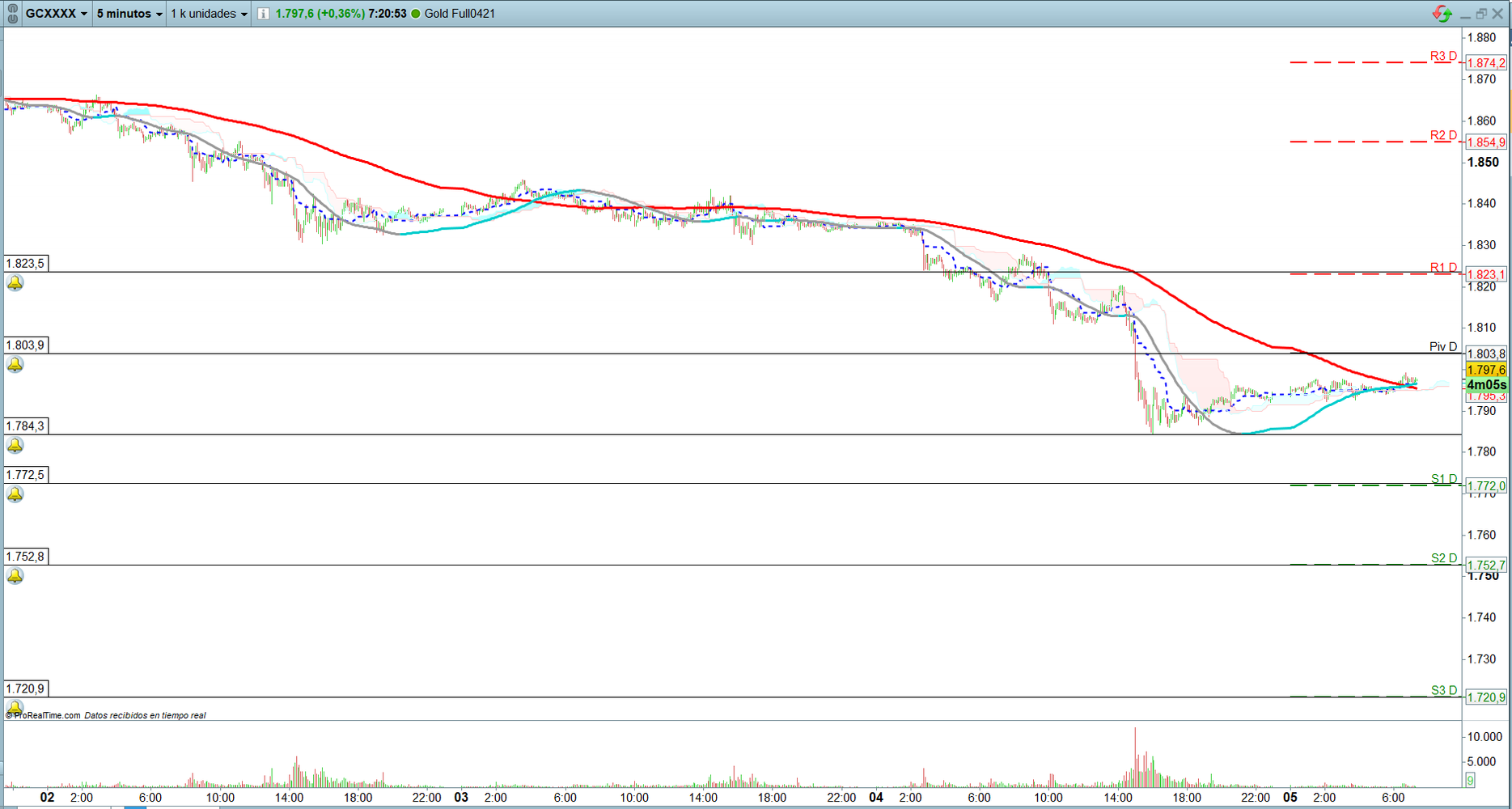Select the 1.823,5 alert price label
The image size is (1512, 809).
pyautogui.click(x=26, y=264)
